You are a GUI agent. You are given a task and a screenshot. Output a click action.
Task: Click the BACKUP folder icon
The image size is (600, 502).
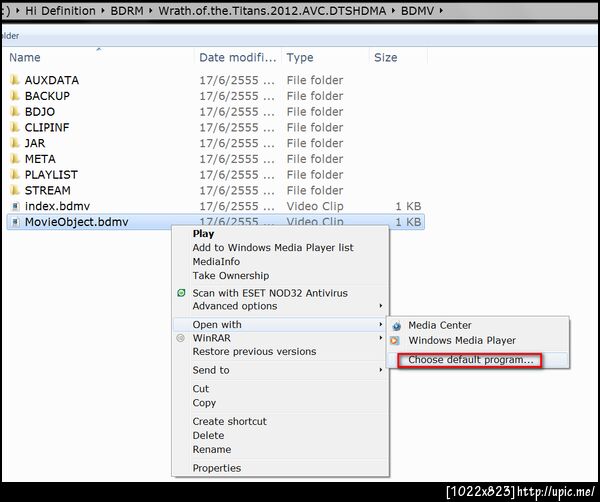[15, 96]
